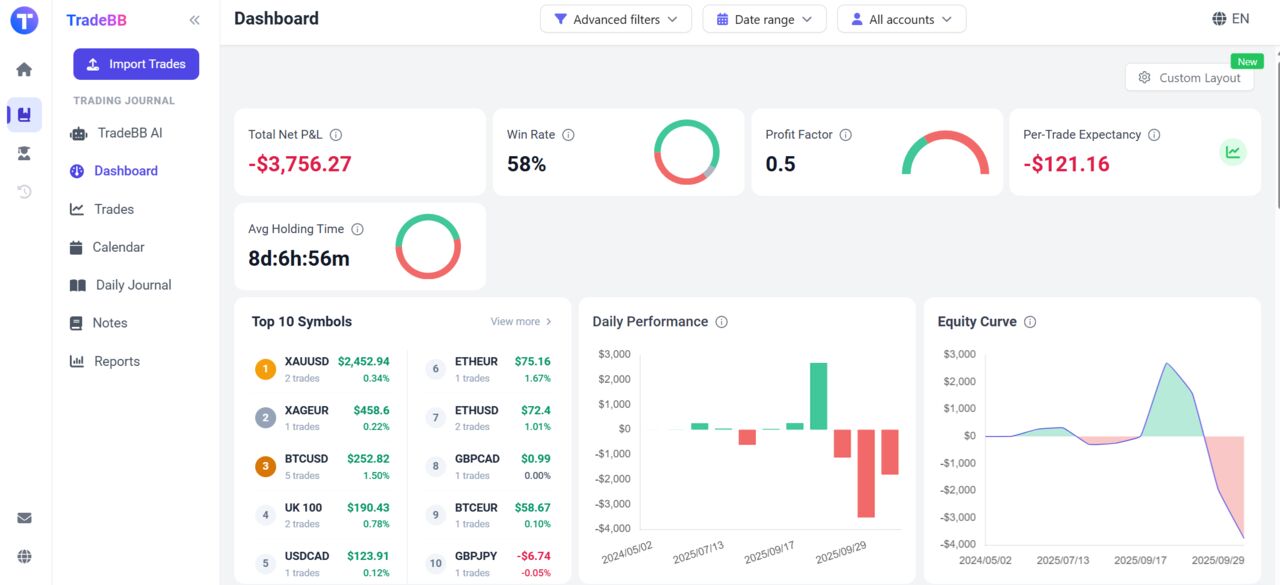The width and height of the screenshot is (1280, 585).
Task: Click View more in Top 10 Symbols
Action: click(521, 322)
